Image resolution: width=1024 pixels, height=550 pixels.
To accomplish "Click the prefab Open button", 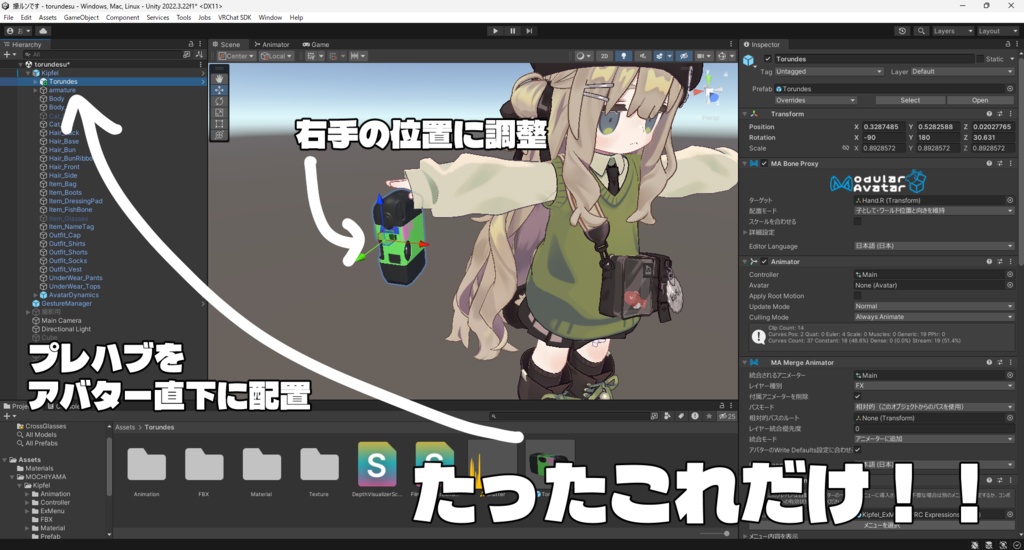I will [980, 100].
